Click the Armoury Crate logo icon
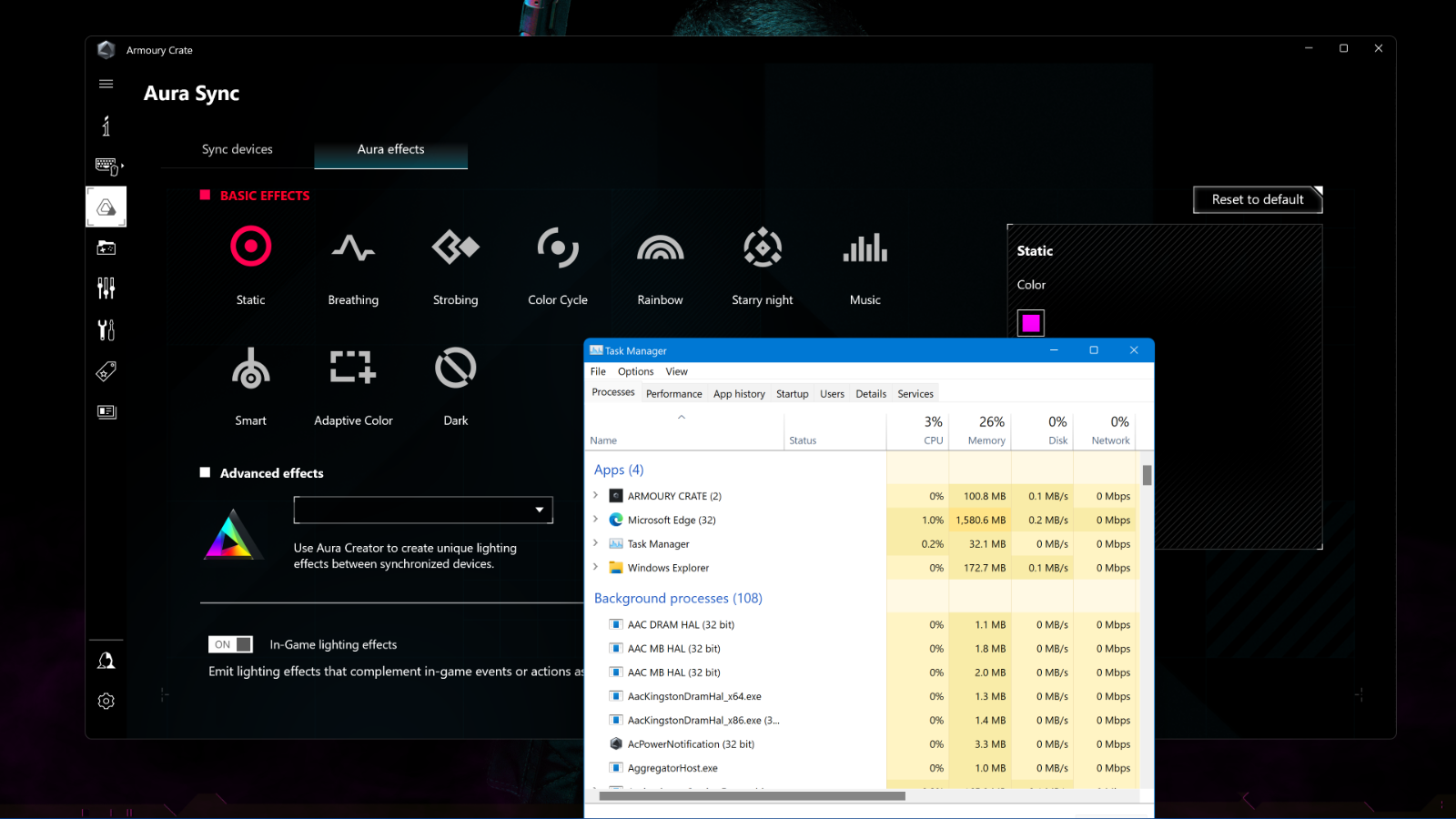The image size is (1456, 819). pos(106,50)
